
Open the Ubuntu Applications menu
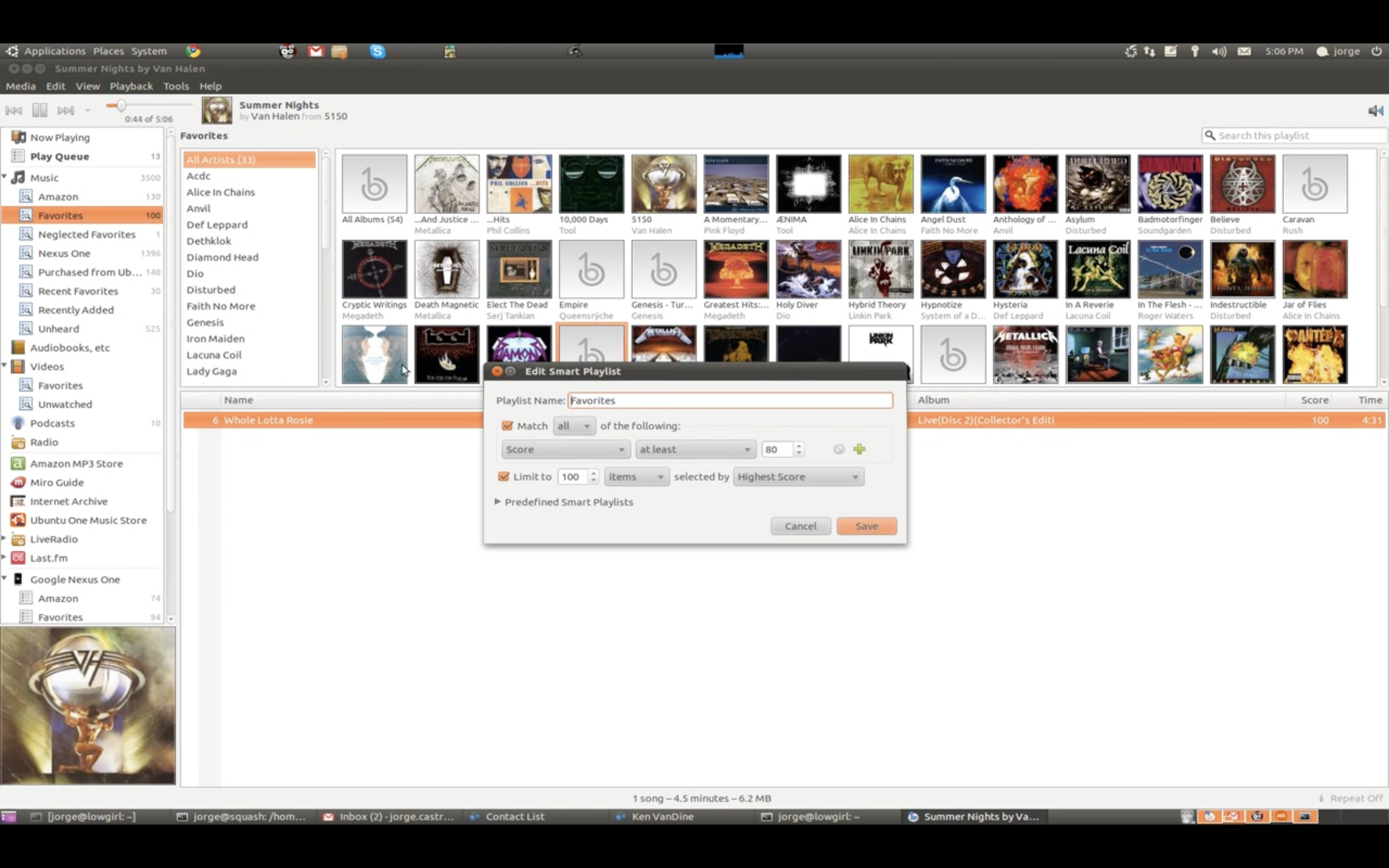pos(55,51)
